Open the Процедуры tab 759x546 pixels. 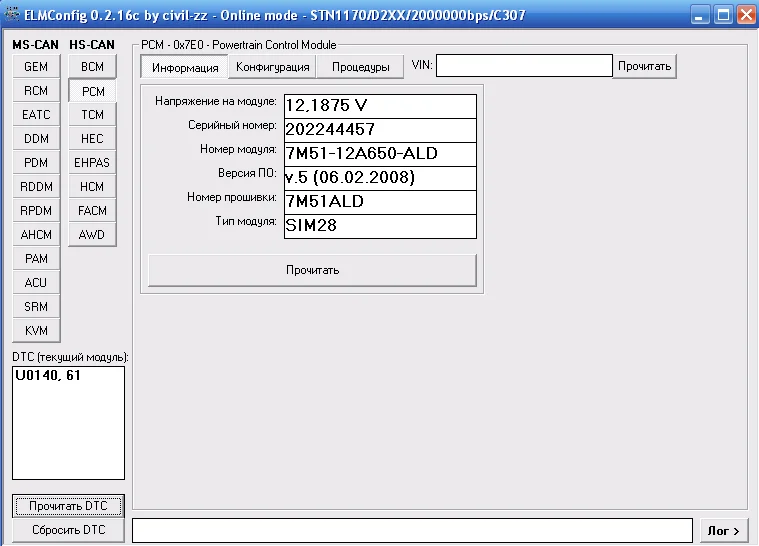(360, 67)
